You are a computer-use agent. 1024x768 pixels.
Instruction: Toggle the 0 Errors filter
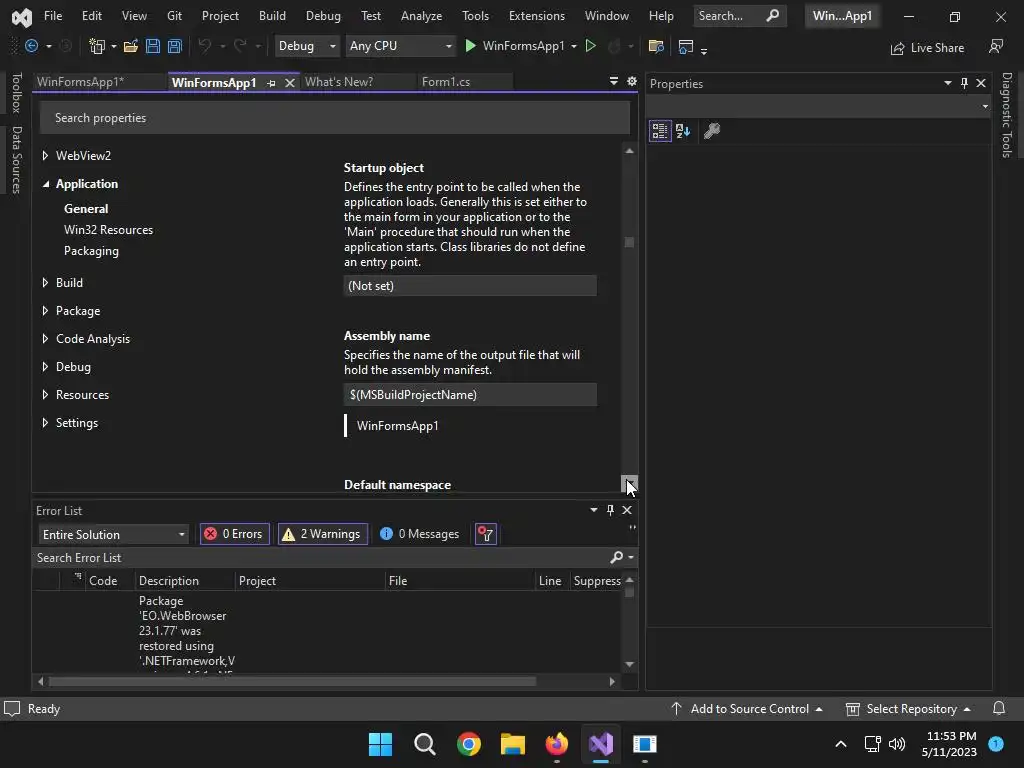pos(234,534)
